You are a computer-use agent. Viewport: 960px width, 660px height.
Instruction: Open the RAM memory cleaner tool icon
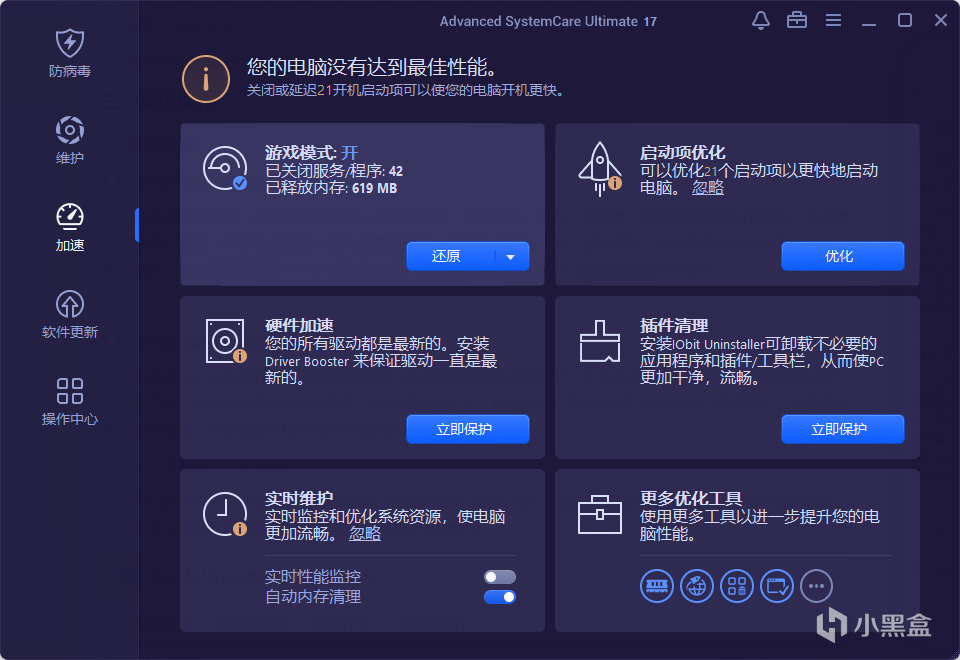click(656, 586)
